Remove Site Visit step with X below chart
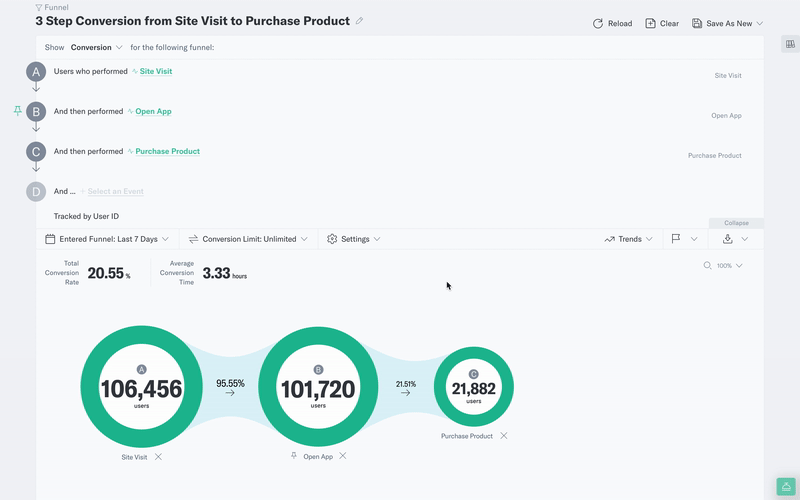This screenshot has height=500, width=800. coord(158,457)
